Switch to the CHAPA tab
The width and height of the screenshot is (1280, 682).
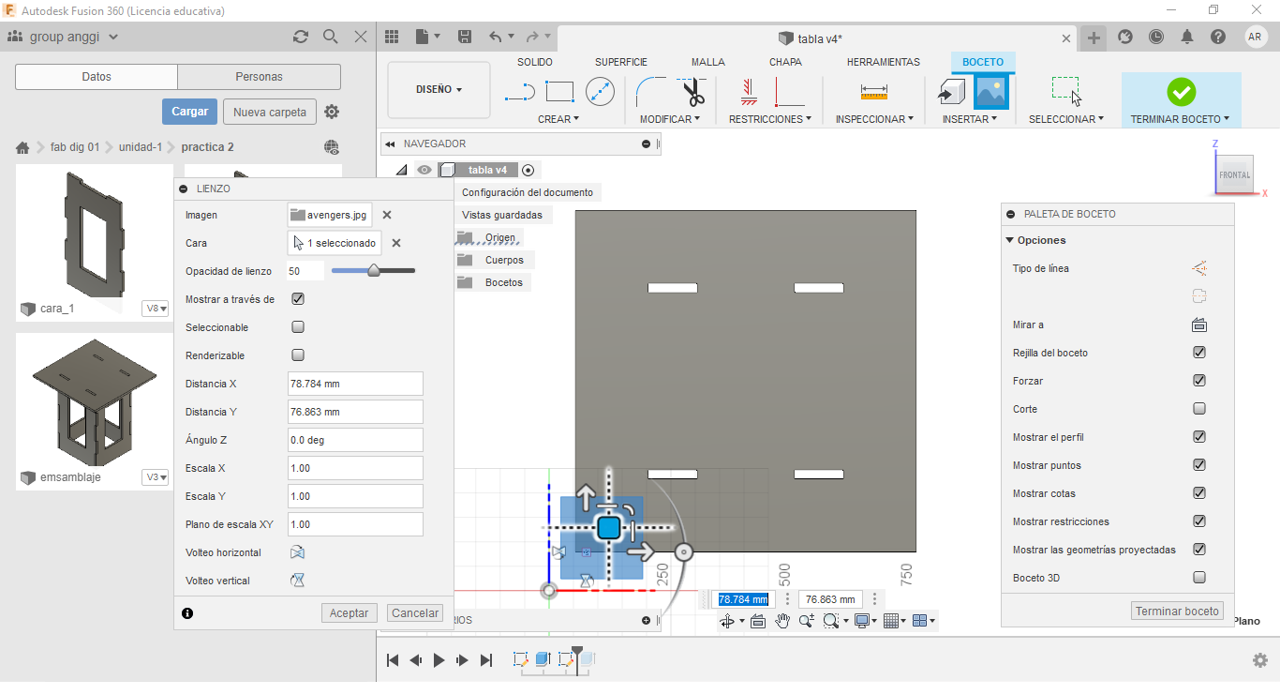tap(785, 62)
